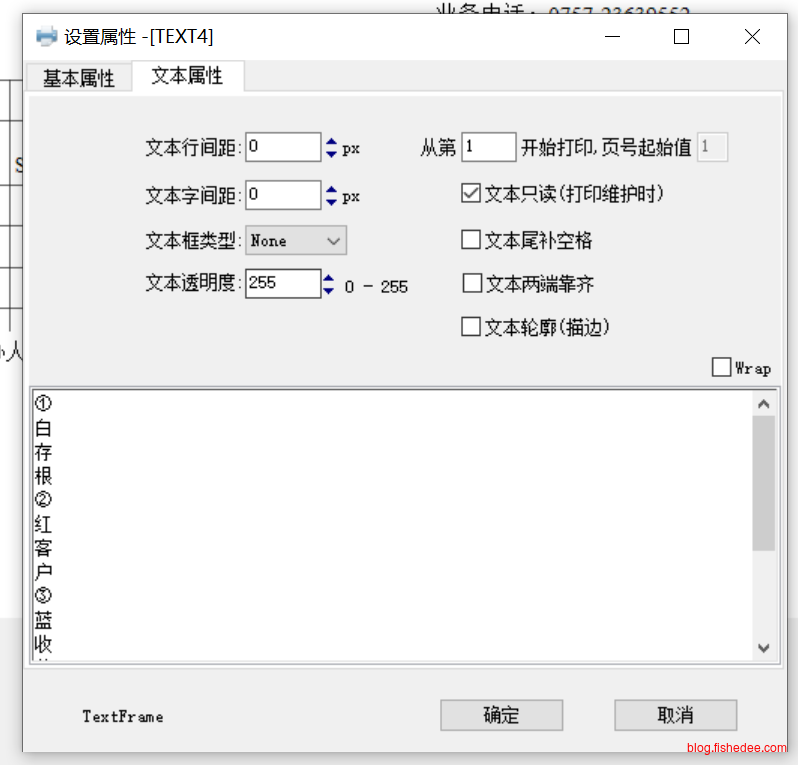This screenshot has height=765, width=798.
Task: Decrease the 文本行间距 value with down arrow
Action: pyautogui.click(x=331, y=154)
